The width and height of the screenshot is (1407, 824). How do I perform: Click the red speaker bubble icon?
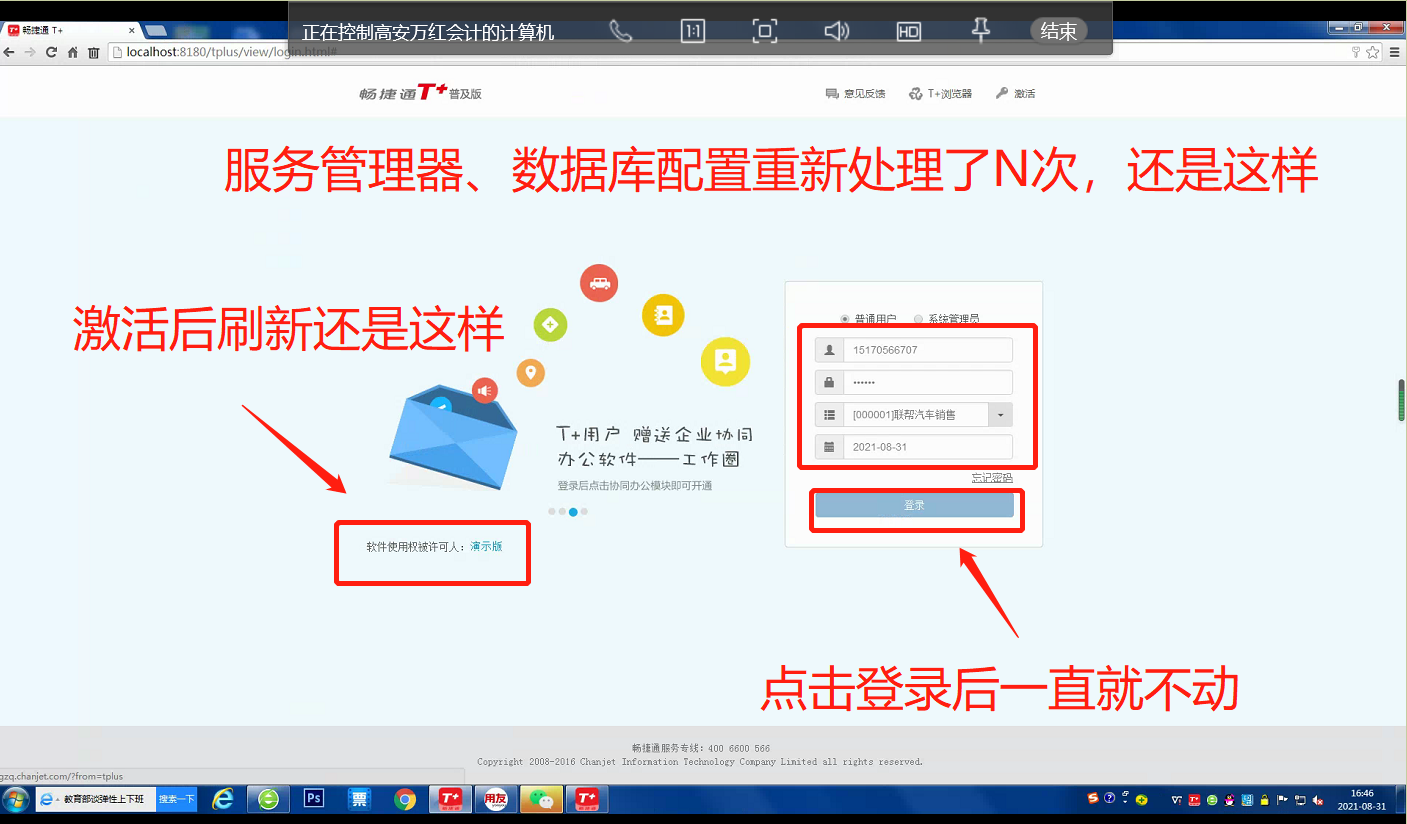click(x=485, y=390)
